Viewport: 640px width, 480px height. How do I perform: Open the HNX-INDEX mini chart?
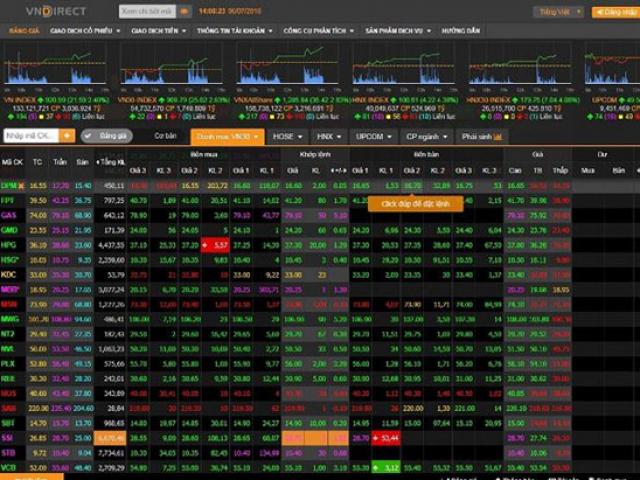point(404,67)
